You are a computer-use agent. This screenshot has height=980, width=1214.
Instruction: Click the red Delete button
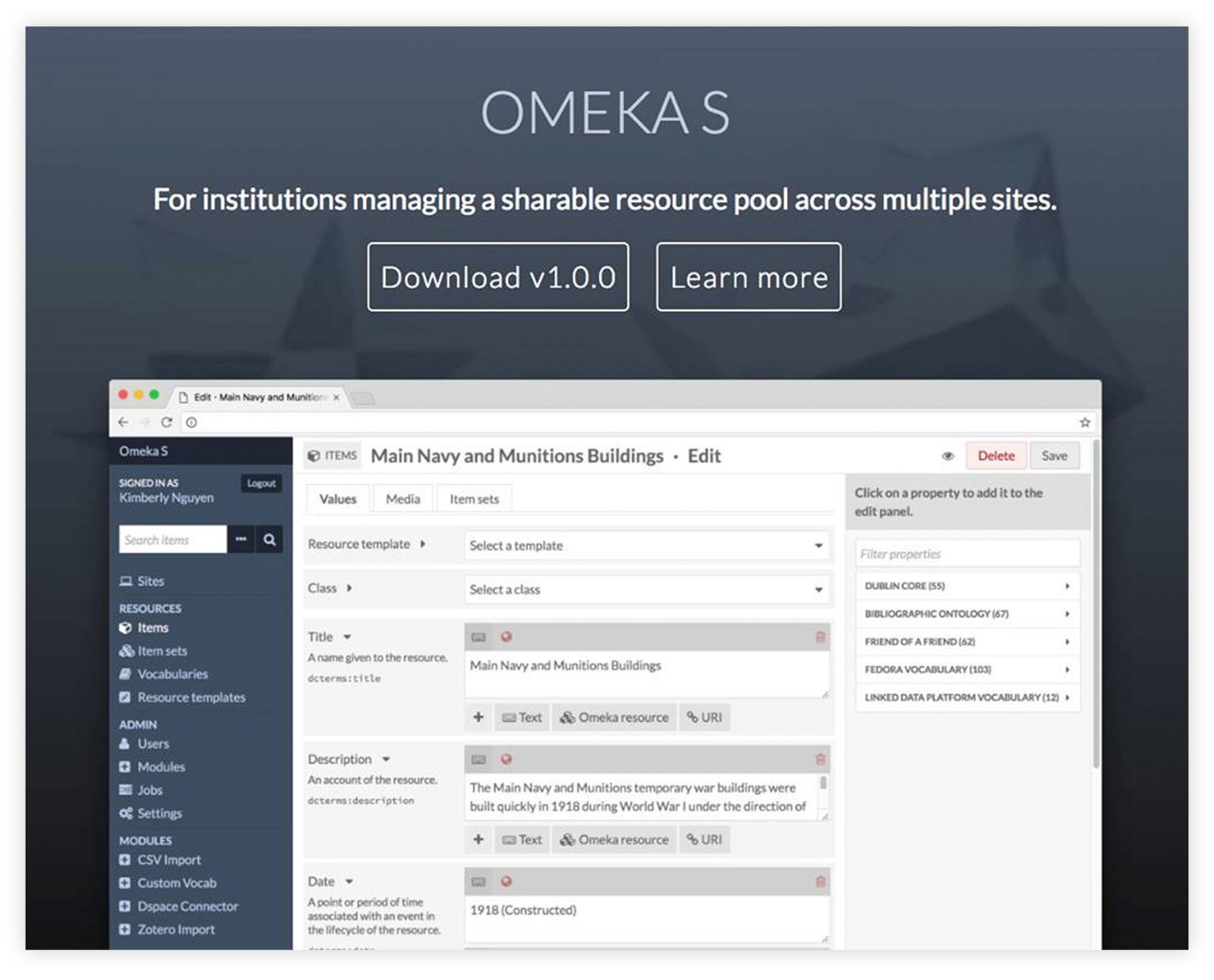point(995,455)
